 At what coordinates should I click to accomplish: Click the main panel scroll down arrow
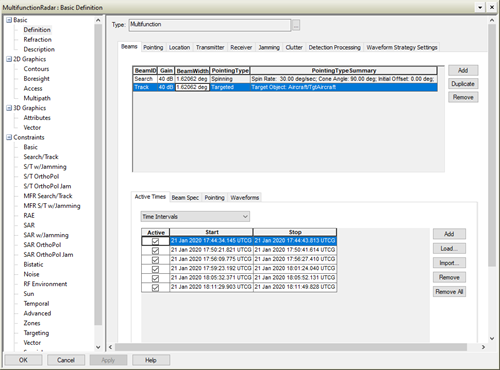point(492,339)
